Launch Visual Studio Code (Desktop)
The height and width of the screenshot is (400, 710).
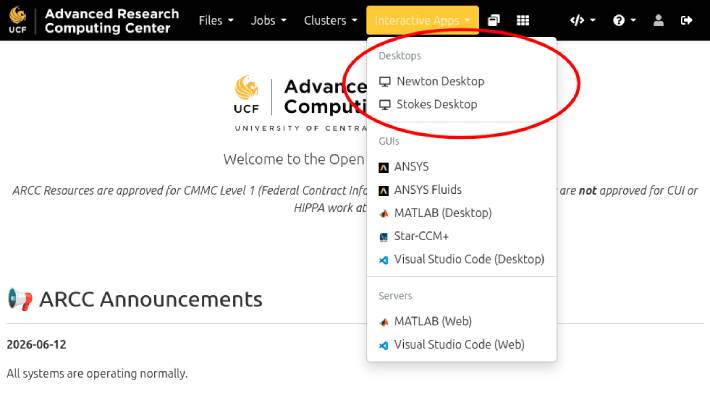[461, 259]
